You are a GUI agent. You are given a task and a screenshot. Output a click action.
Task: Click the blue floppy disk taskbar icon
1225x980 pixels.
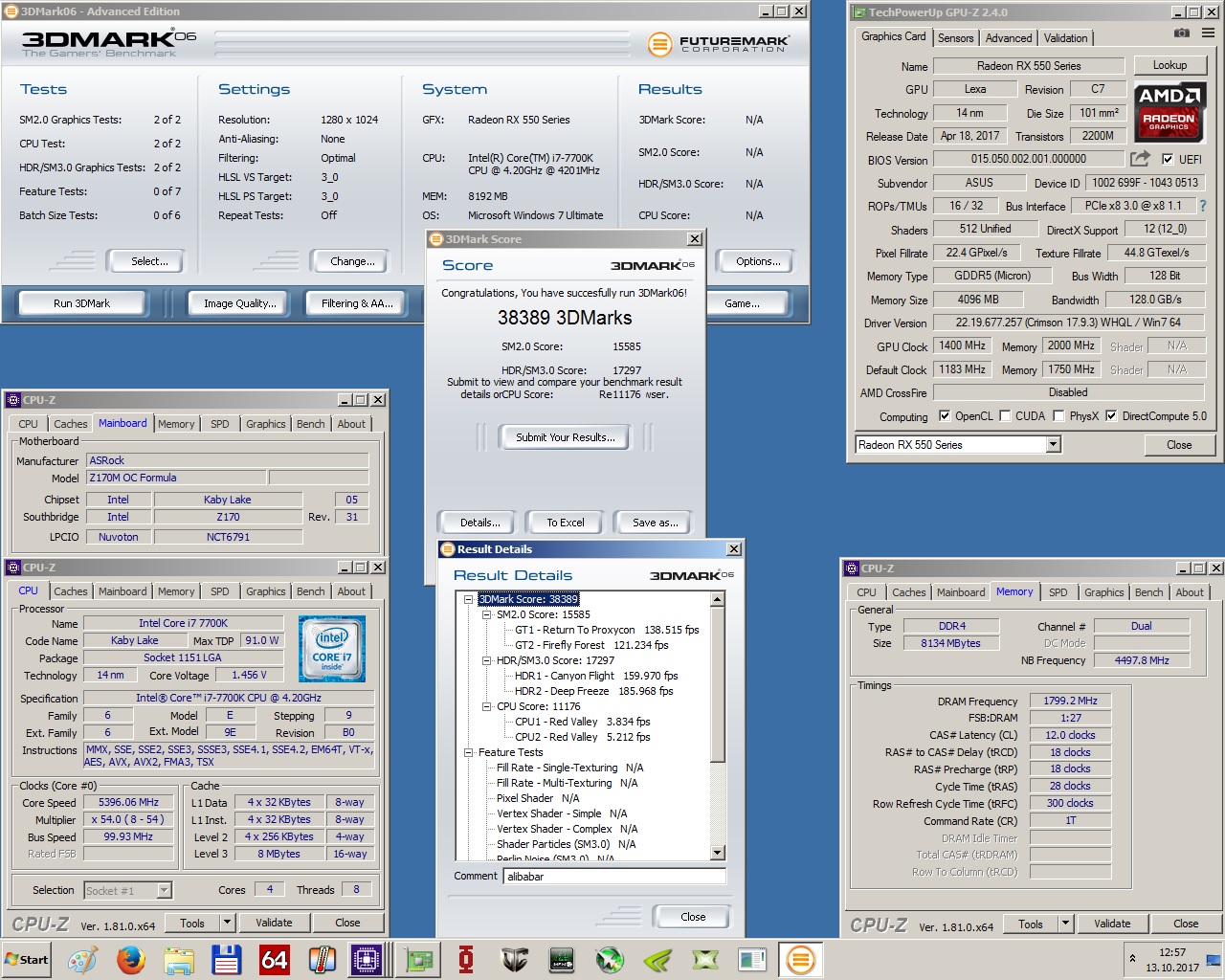click(226, 959)
